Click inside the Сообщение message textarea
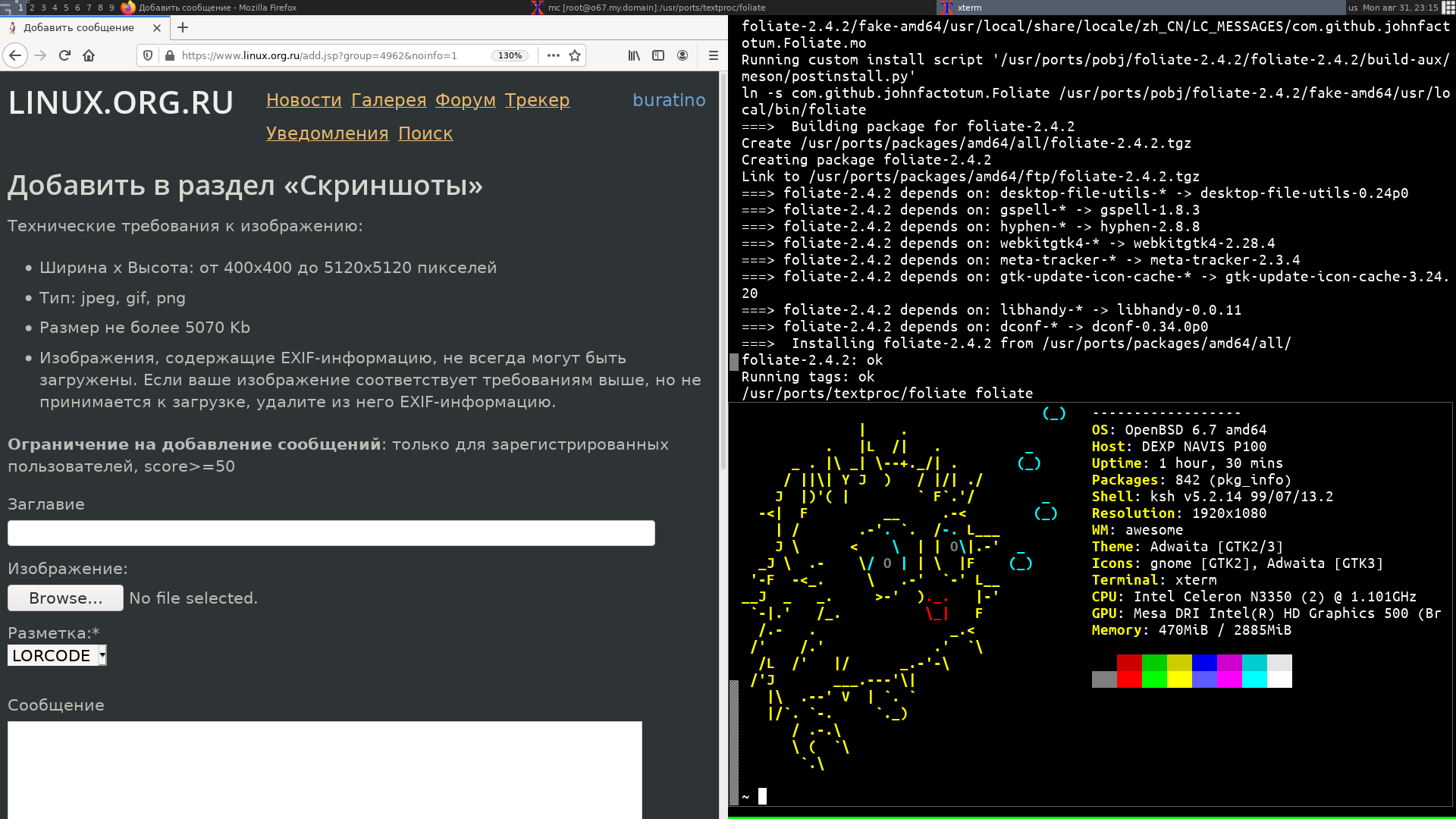 point(325,770)
